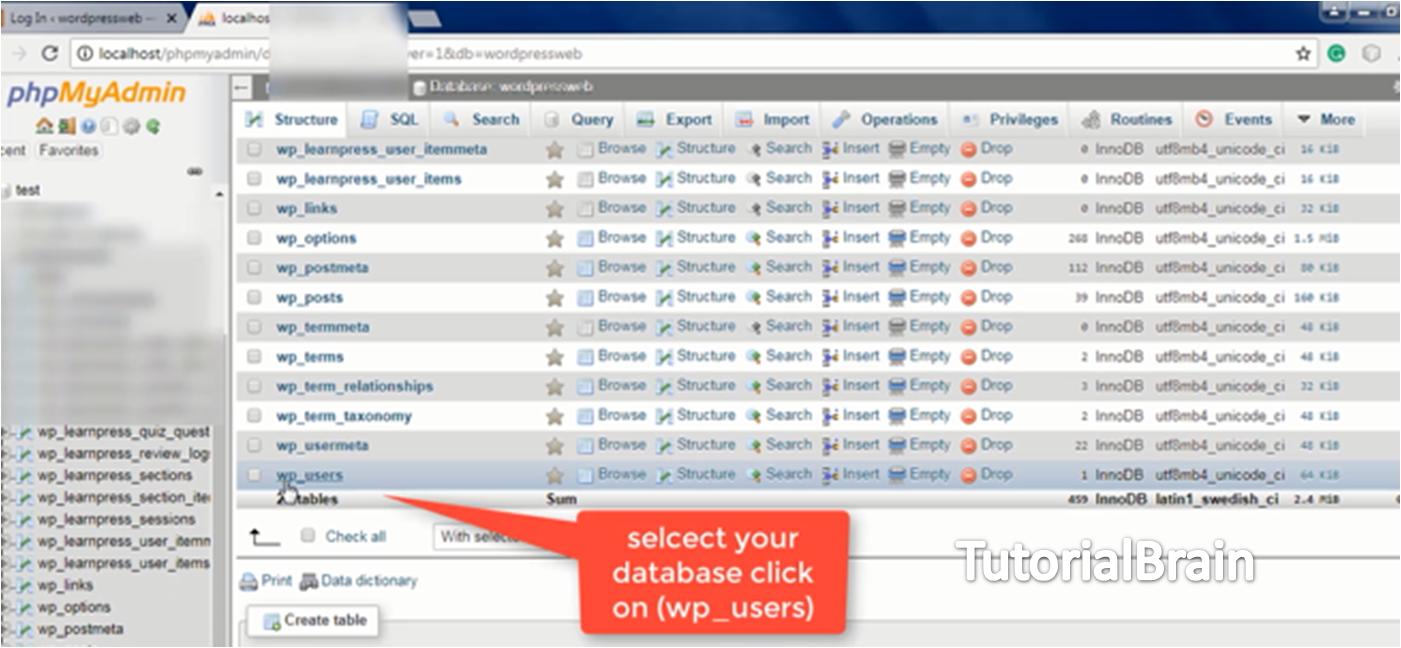Viewport: 1401px width, 648px height.
Task: Open the Export tab
Action: point(676,119)
